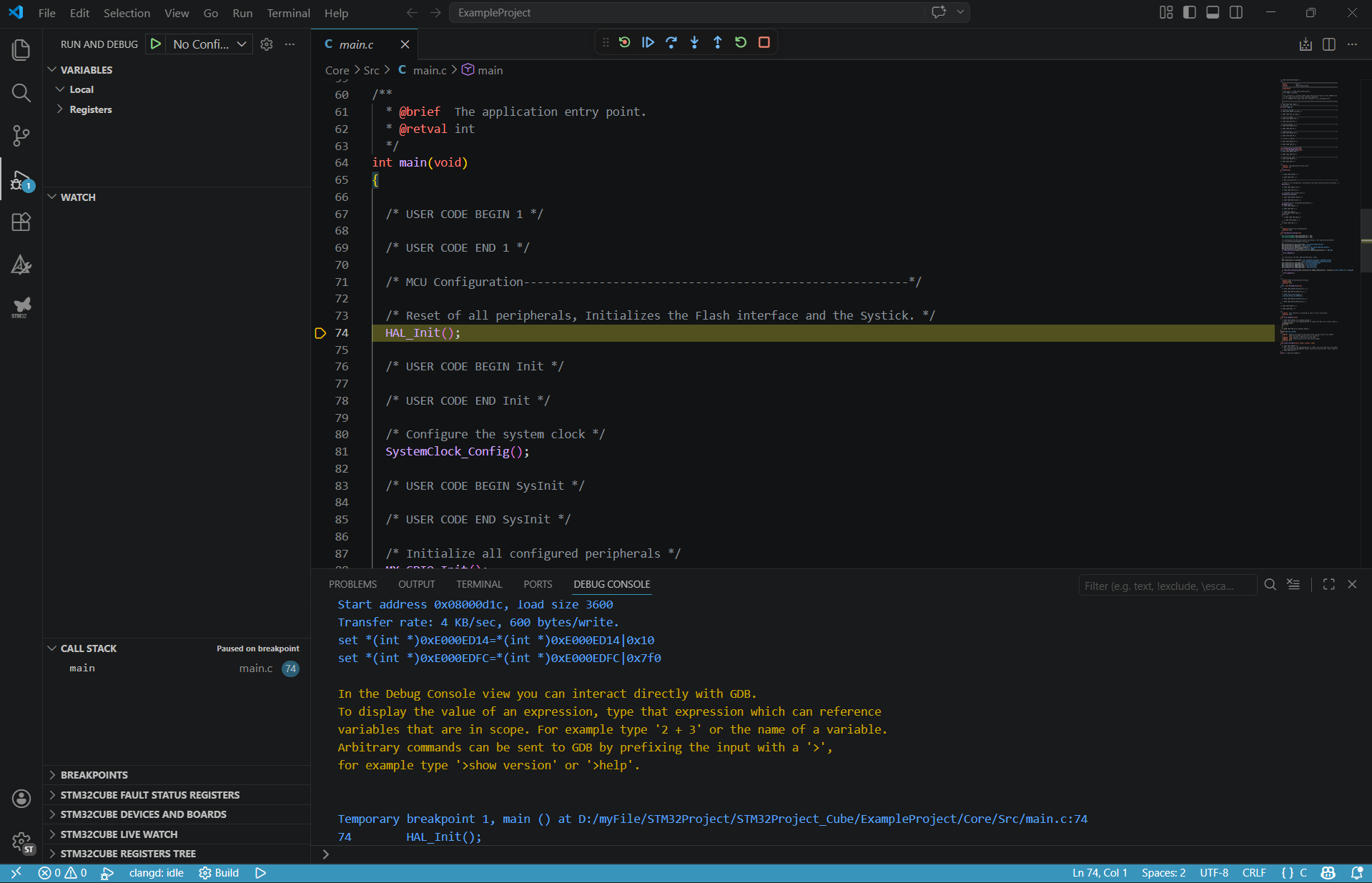Clear the debug console output
Image resolution: width=1372 pixels, height=883 pixels.
click(x=1293, y=584)
